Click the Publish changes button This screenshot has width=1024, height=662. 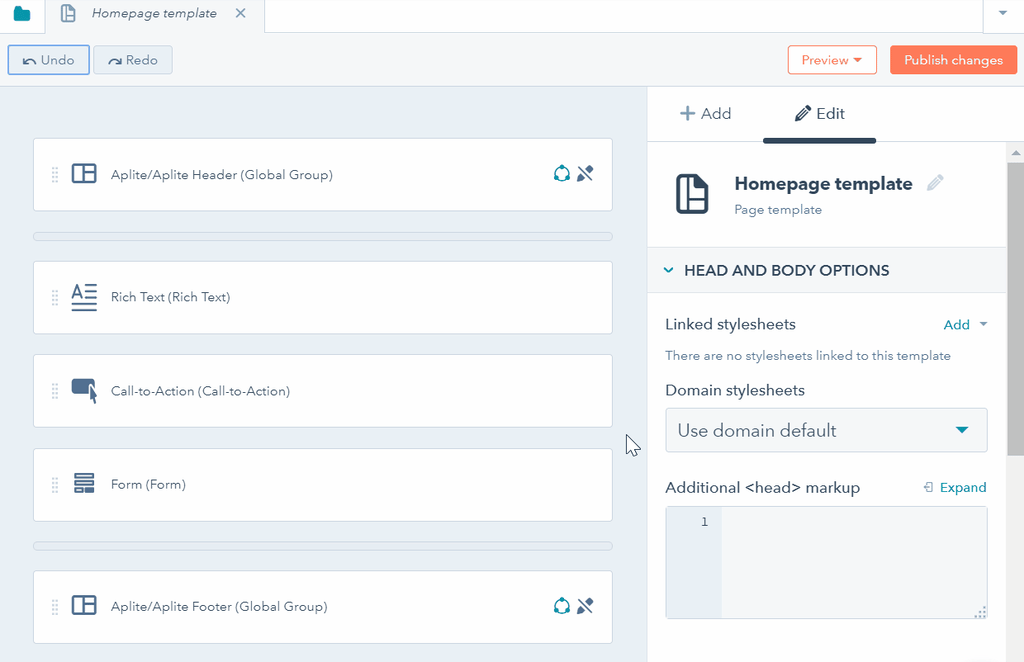click(952, 60)
